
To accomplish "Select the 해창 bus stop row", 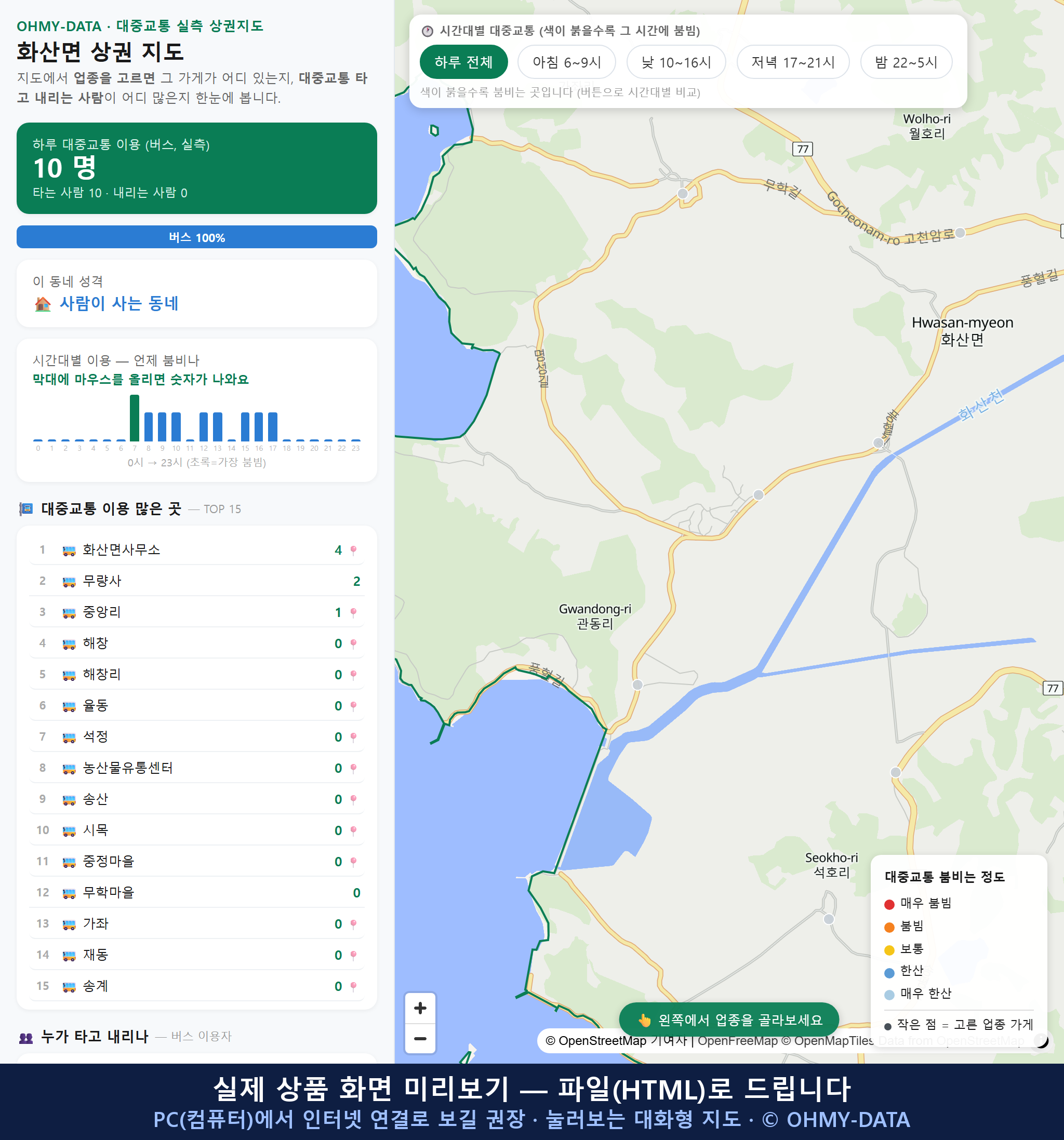I will (x=197, y=643).
